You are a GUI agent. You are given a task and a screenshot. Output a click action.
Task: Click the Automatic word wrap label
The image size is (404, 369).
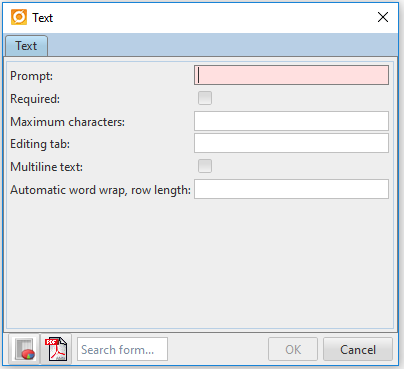(x=100, y=190)
